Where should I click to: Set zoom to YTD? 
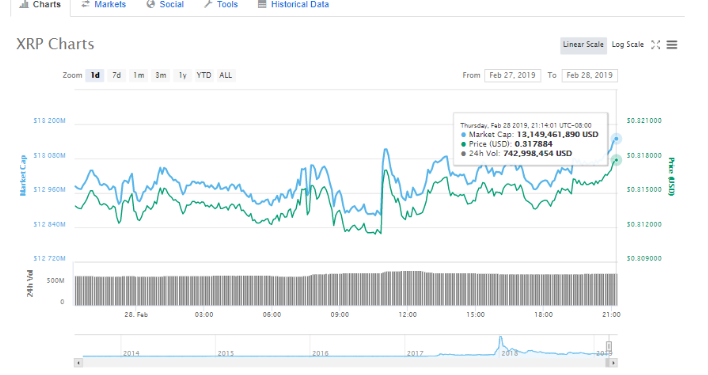pyautogui.click(x=204, y=75)
